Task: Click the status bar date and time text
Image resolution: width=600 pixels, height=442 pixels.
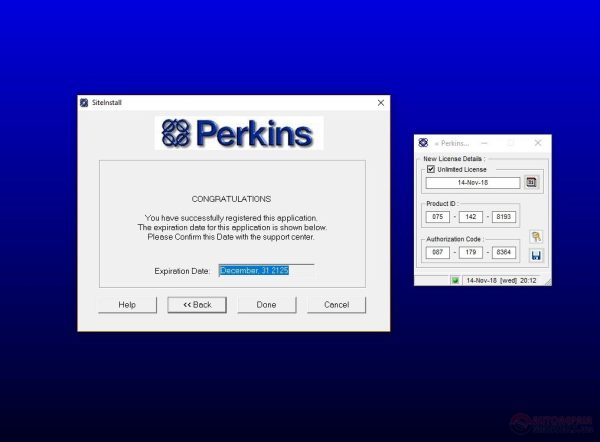Action: click(501, 281)
